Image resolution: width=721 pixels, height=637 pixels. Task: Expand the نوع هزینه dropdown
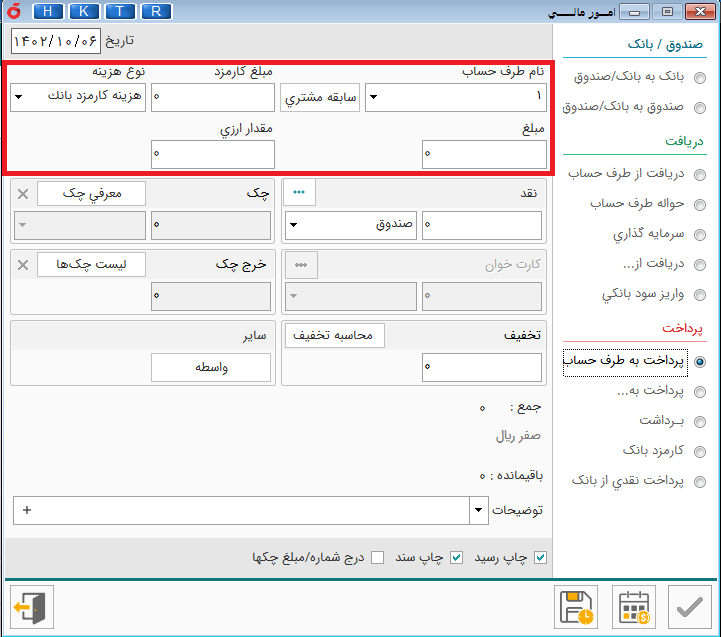click(20, 98)
